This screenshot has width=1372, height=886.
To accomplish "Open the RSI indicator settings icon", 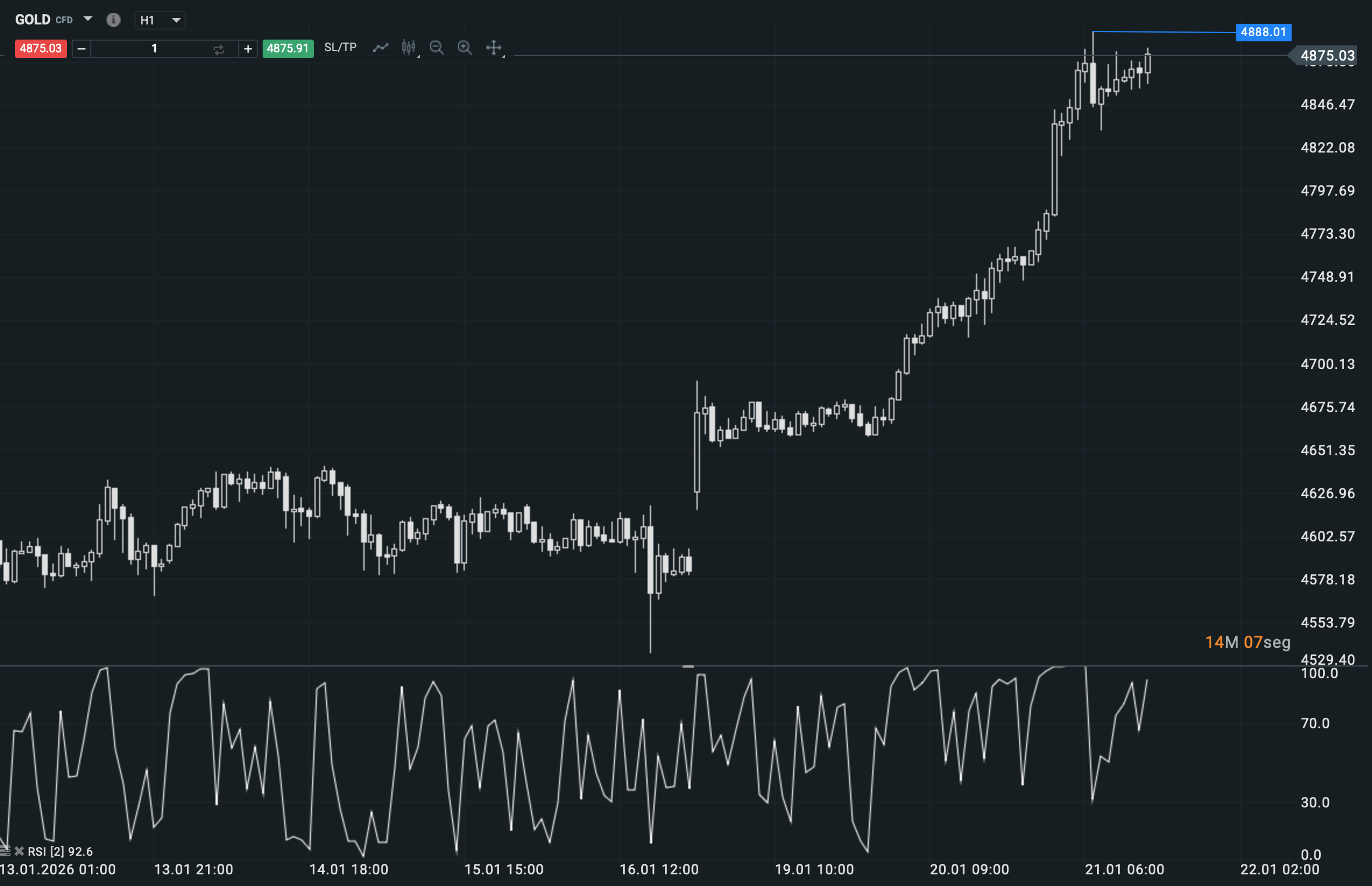I will point(5,851).
